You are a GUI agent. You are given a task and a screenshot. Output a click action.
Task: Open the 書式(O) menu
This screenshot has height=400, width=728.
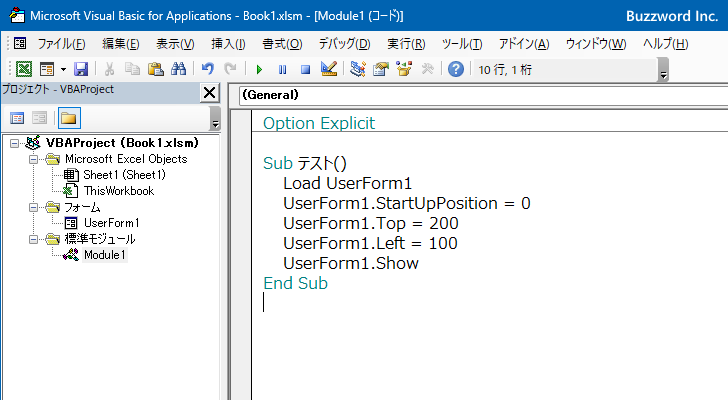tap(282, 44)
